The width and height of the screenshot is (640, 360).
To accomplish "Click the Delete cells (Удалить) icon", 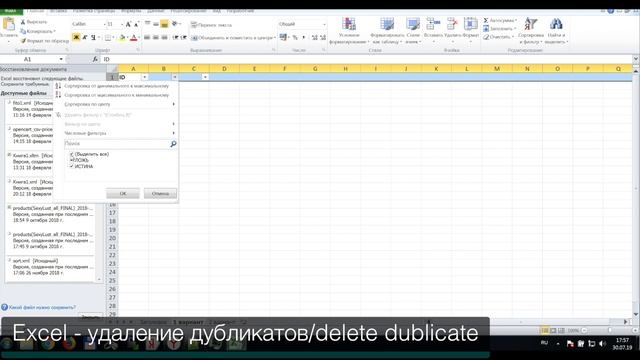I will tap(452, 24).
